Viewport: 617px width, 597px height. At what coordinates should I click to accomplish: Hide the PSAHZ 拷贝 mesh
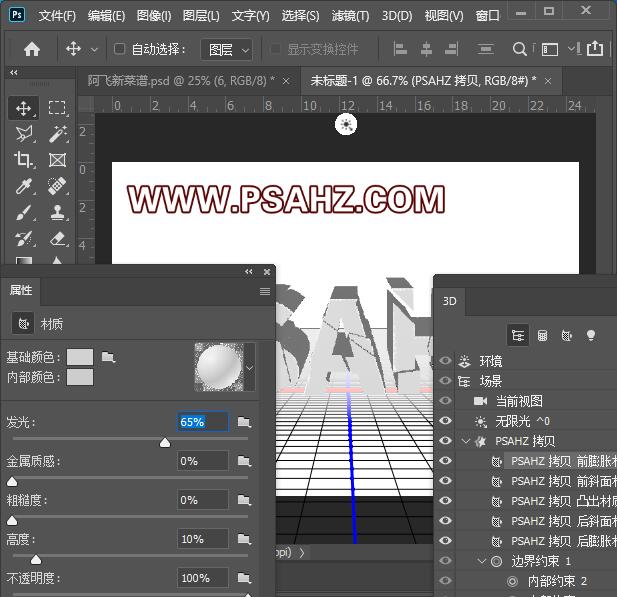click(445, 440)
